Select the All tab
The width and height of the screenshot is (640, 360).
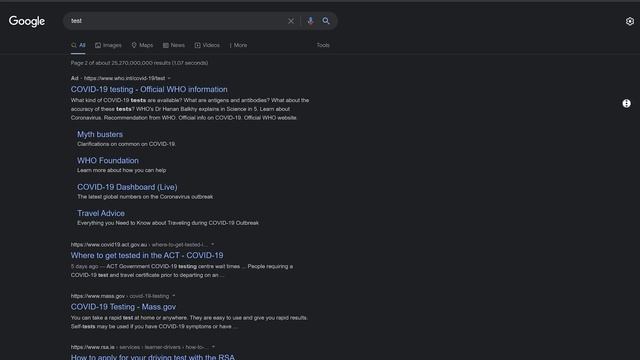pos(78,45)
